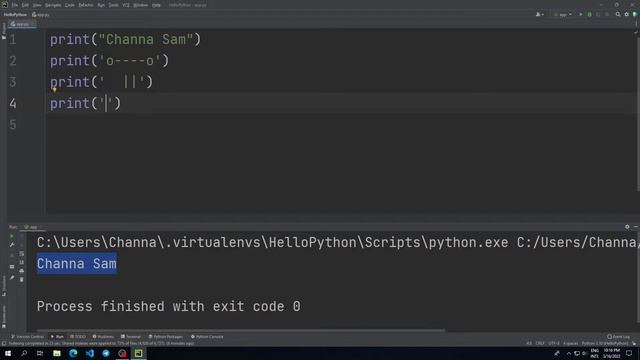640x360 pixels.
Task: Open the Window menu
Action: 140,5
